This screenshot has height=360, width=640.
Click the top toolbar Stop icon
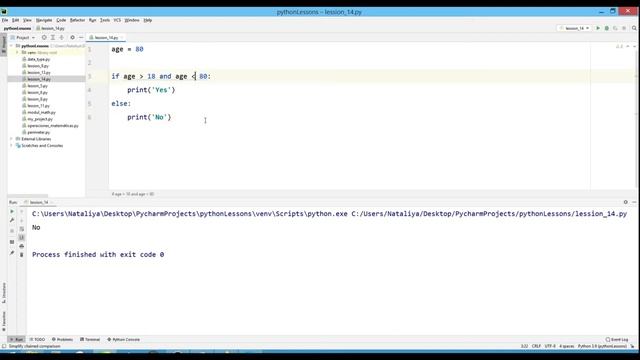click(624, 28)
